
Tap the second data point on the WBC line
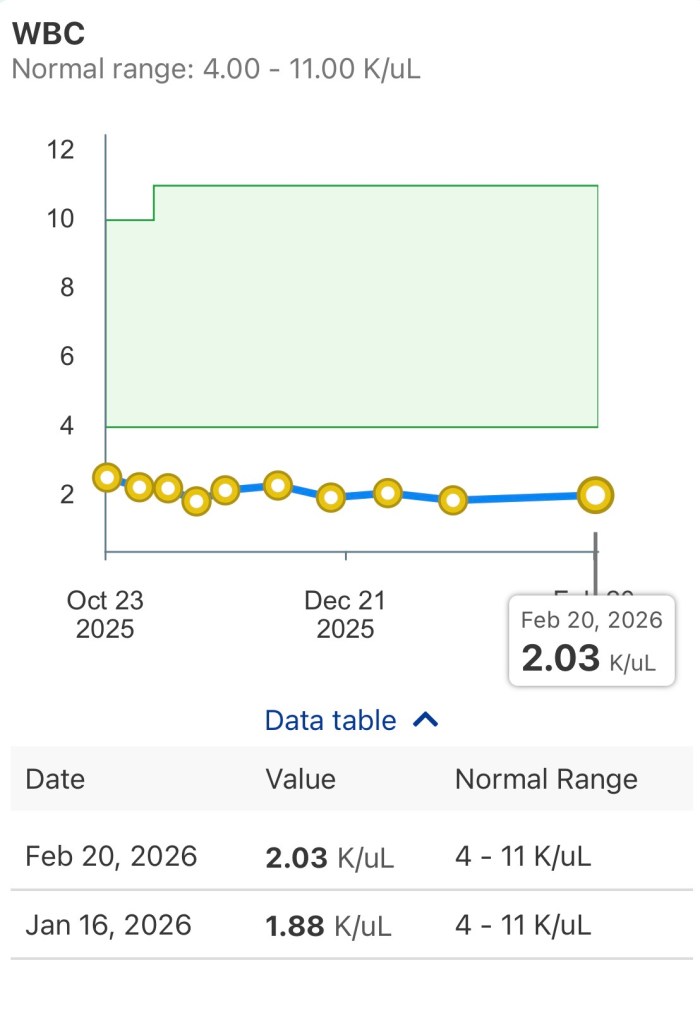point(139,487)
